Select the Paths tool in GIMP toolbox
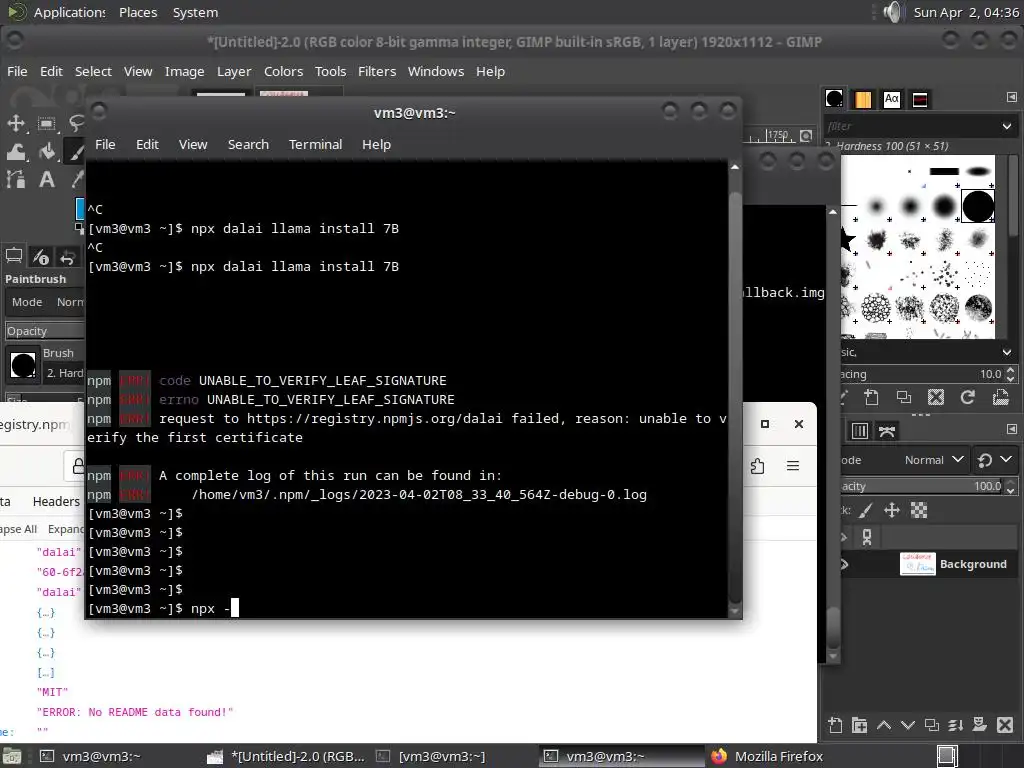 (16, 180)
